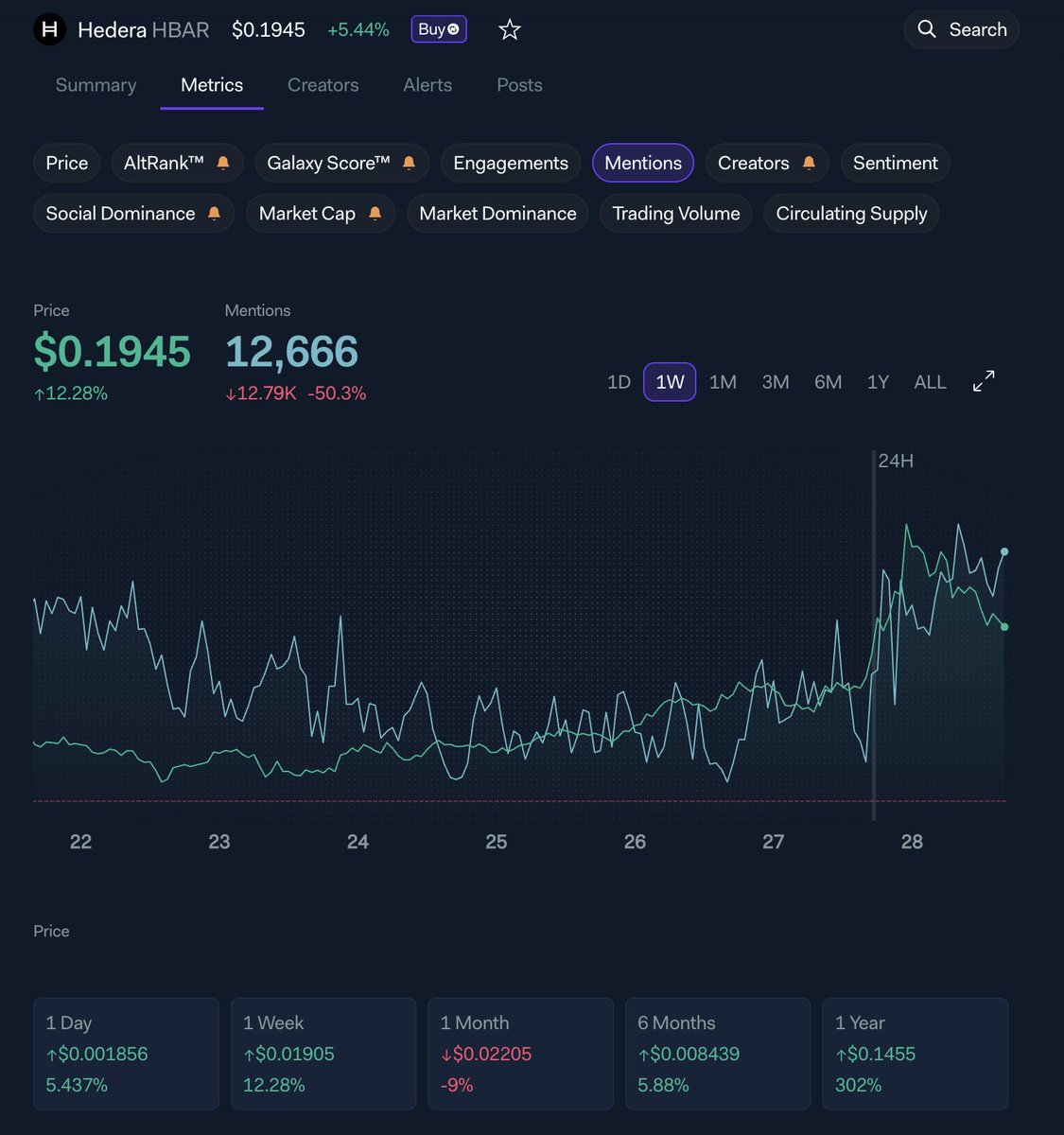Viewport: 1064px width, 1135px height.
Task: Set chart range to 1D
Action: coord(619,382)
